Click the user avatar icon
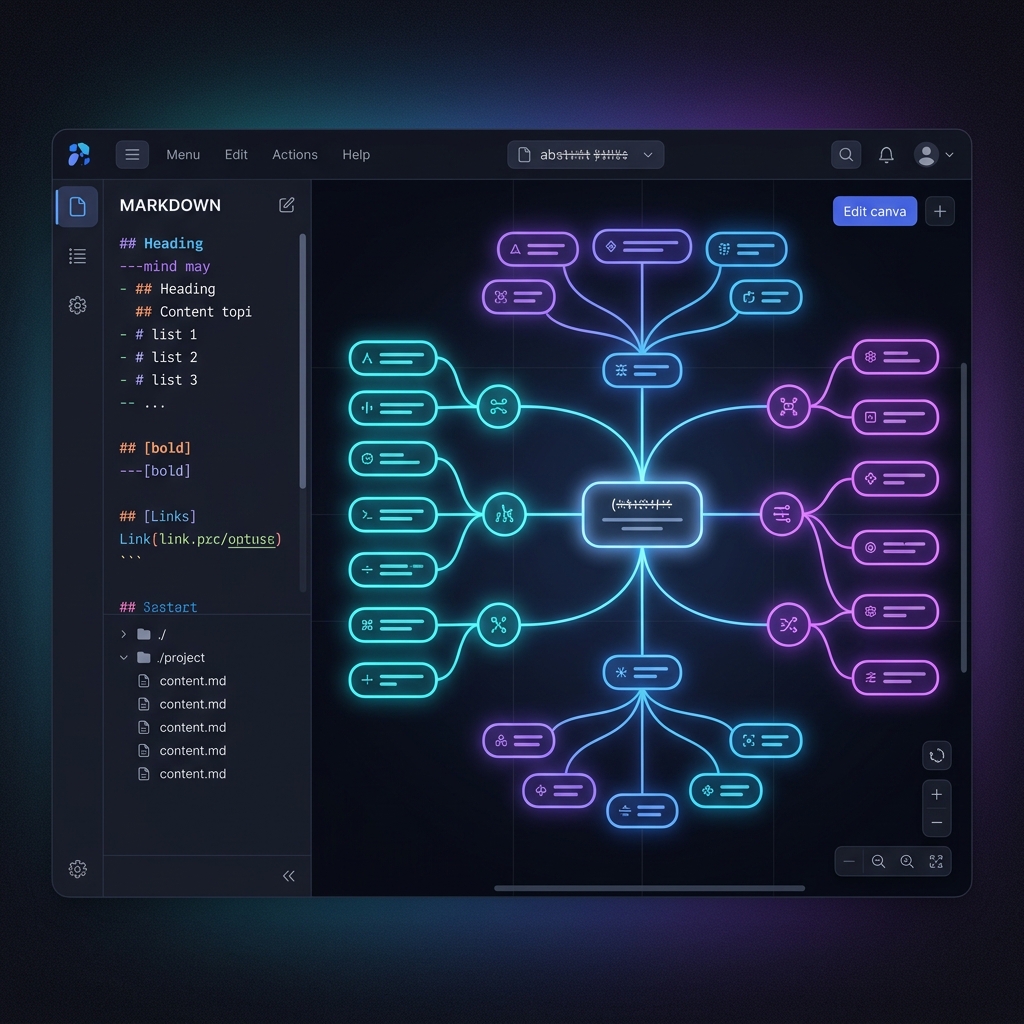The image size is (1024, 1024). pos(926,155)
